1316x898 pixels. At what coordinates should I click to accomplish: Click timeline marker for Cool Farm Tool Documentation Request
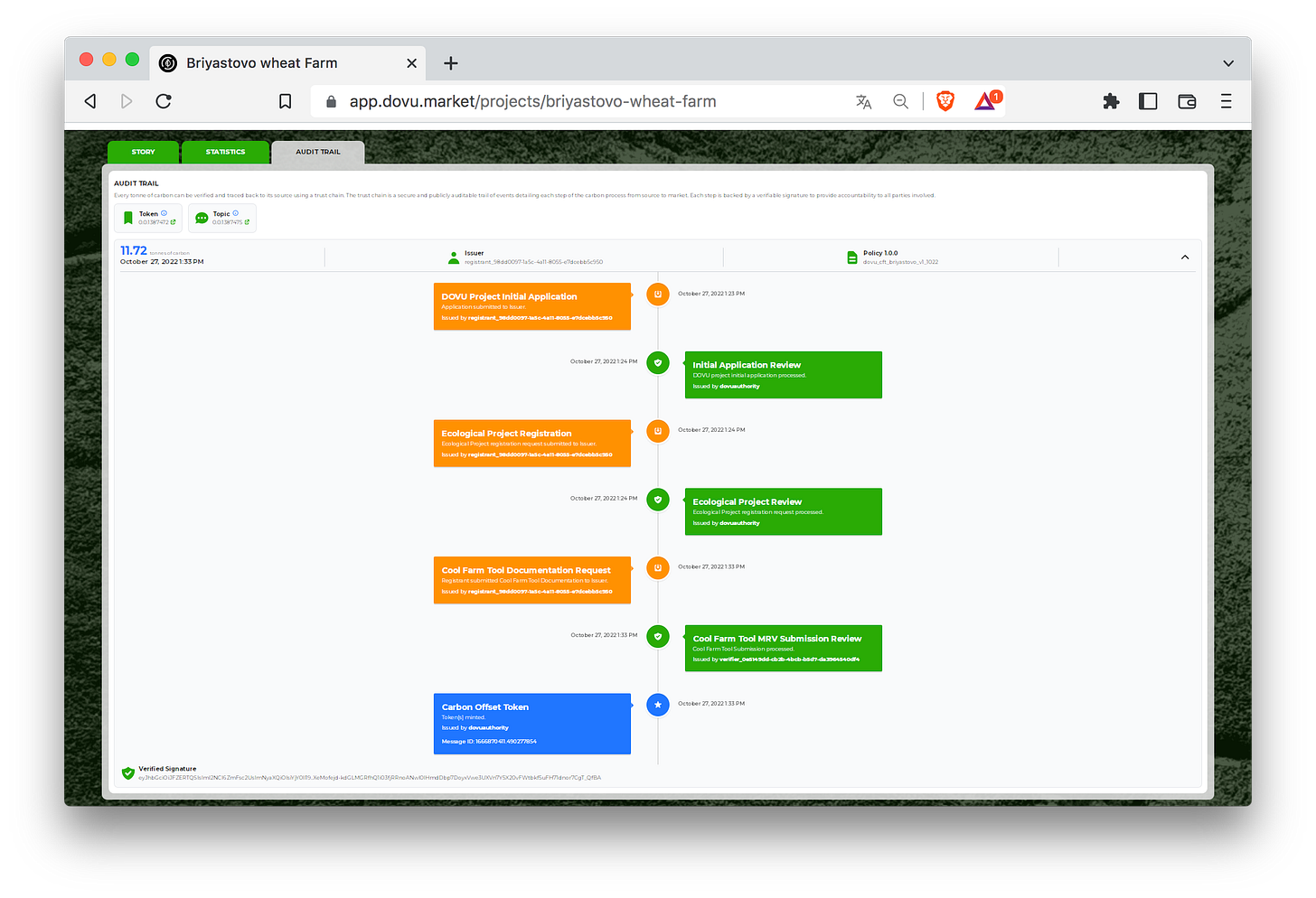[x=658, y=567]
